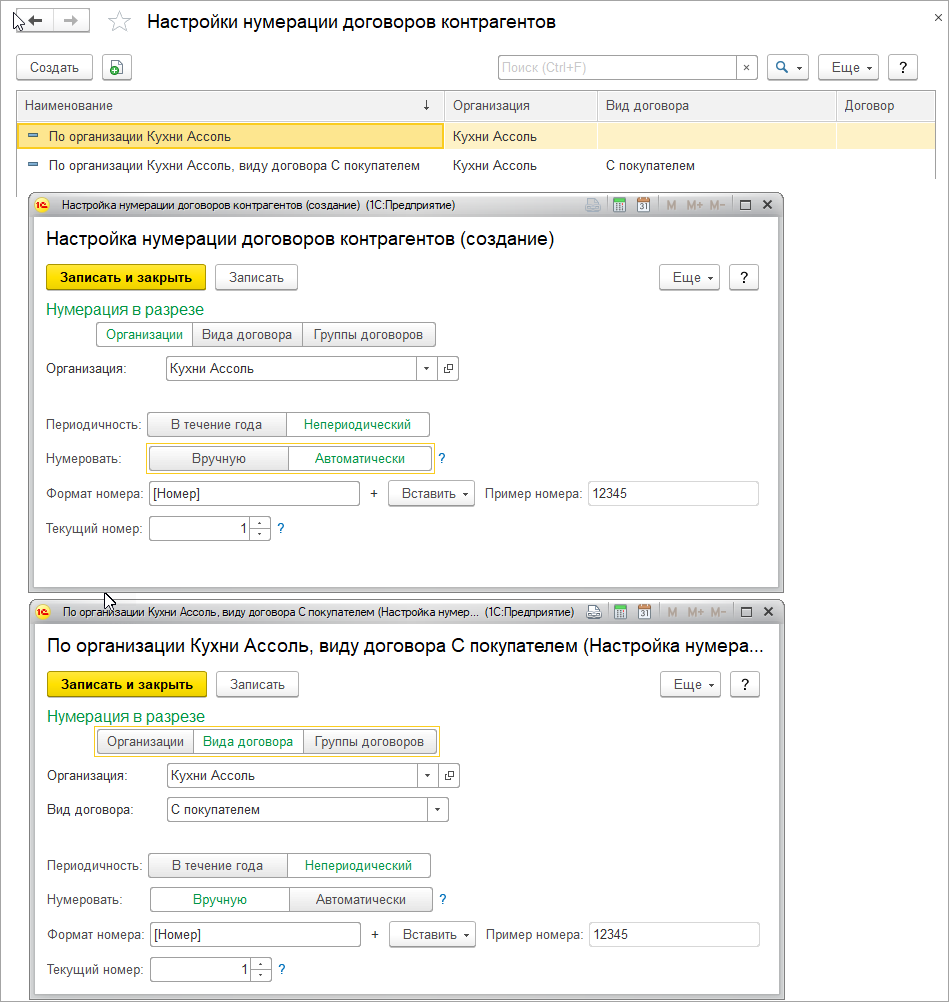Maximize the creation window

tap(745, 204)
